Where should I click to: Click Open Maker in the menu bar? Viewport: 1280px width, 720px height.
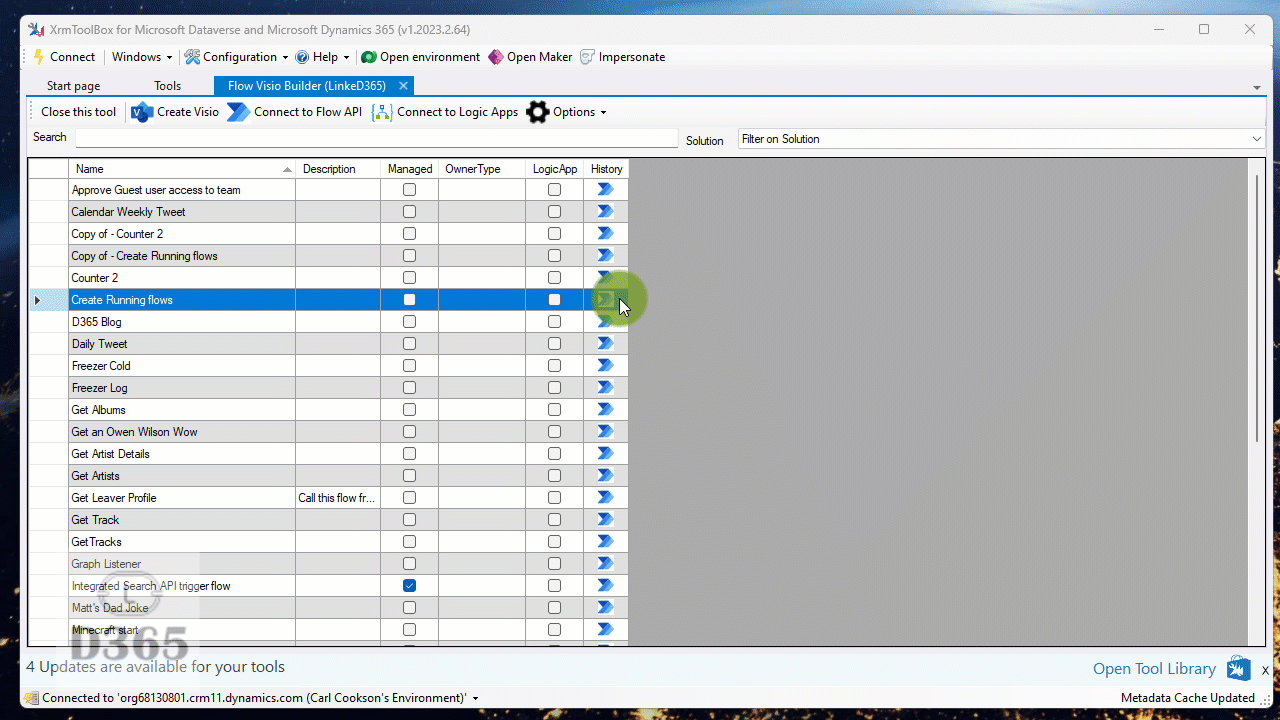[x=530, y=57]
